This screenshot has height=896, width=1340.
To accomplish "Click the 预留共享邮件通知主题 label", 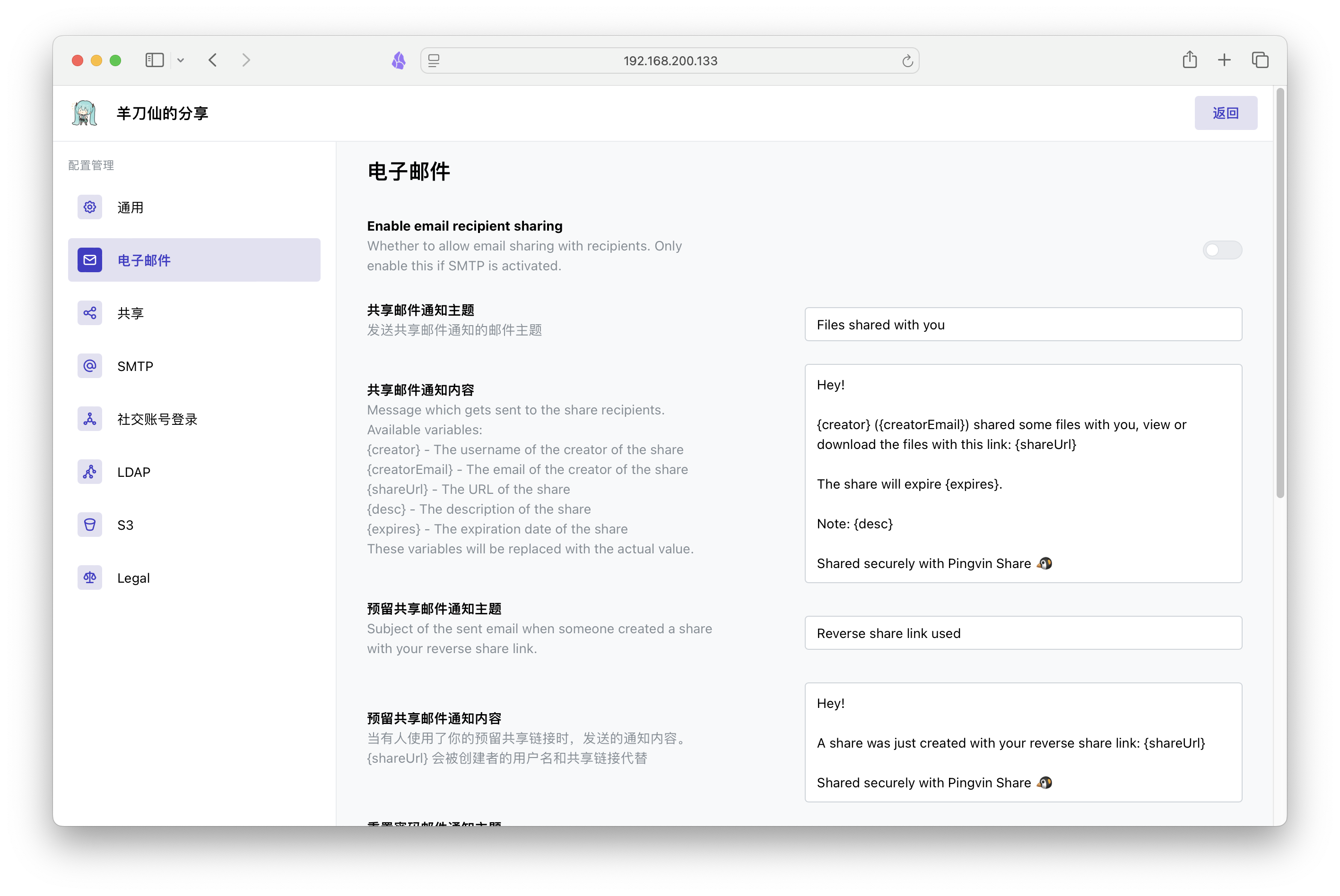I will [435, 609].
